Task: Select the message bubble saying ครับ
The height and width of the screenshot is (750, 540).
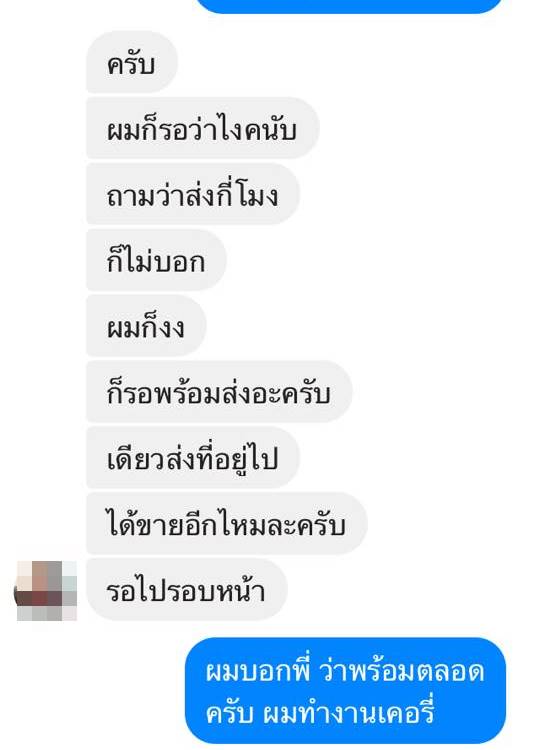Action: click(132, 62)
